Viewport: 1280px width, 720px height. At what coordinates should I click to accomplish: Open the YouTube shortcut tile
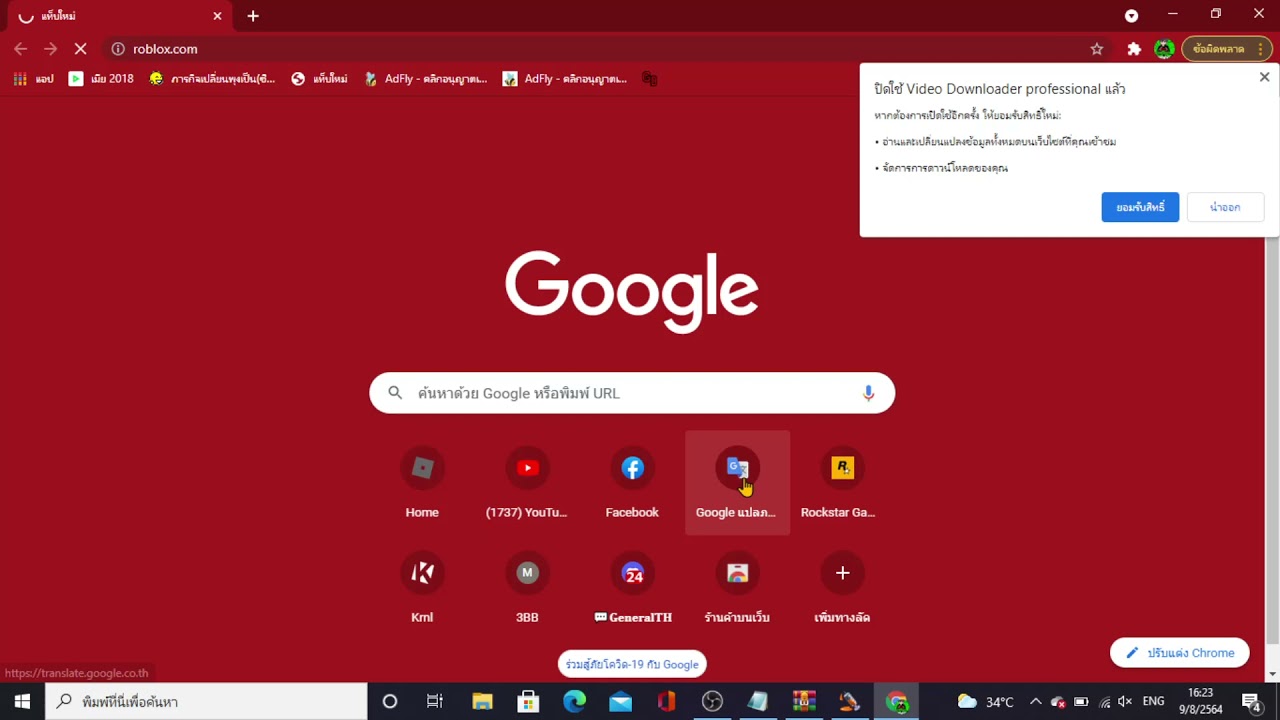pos(527,483)
